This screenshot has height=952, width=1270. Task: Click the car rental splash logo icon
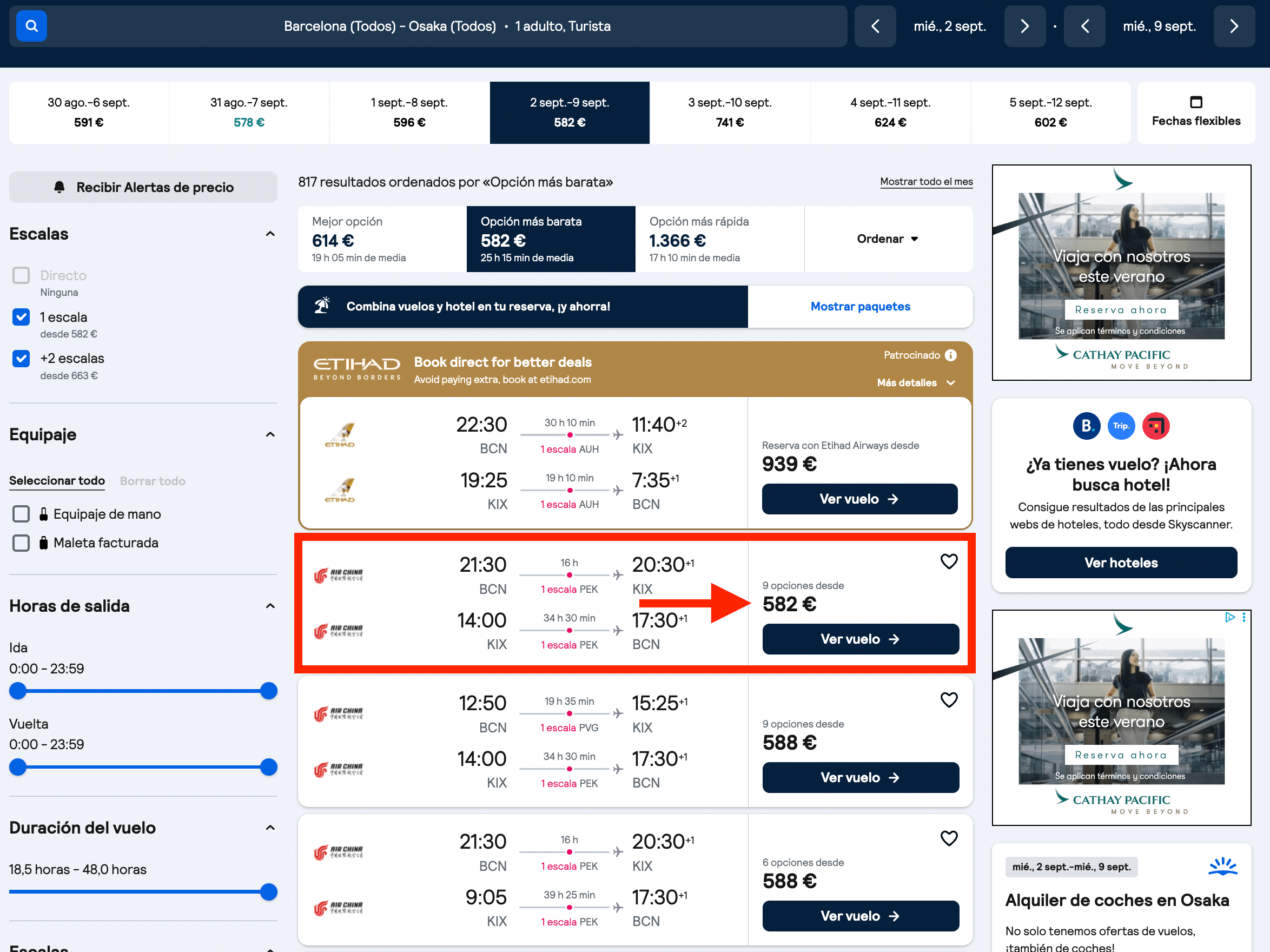1222,866
